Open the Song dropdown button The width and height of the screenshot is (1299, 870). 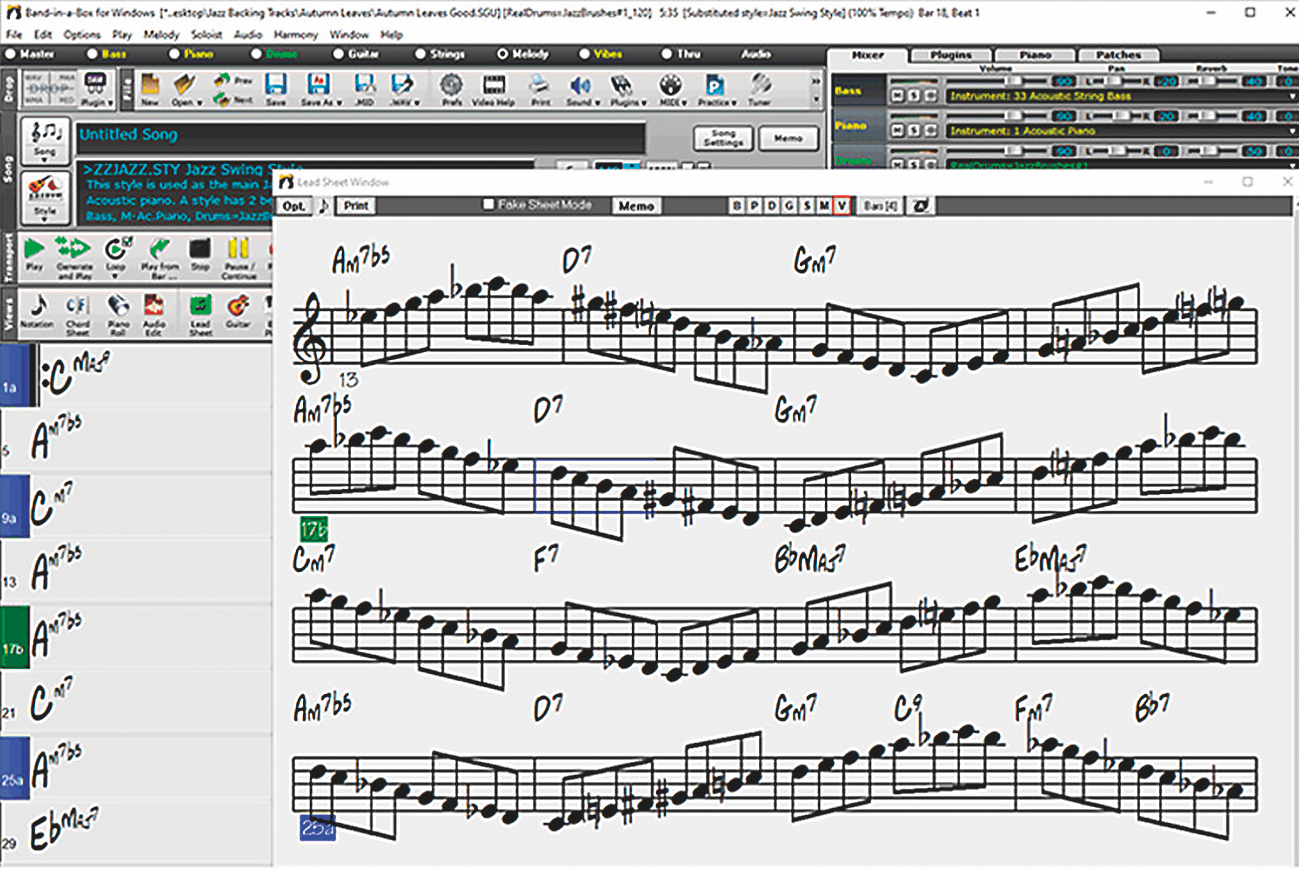point(46,141)
